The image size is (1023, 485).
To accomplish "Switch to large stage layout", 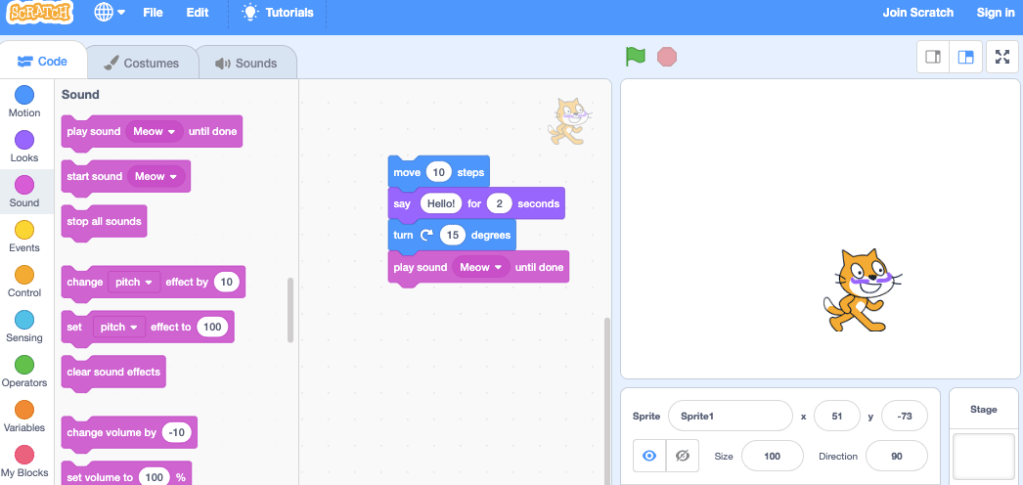I will [x=965, y=57].
